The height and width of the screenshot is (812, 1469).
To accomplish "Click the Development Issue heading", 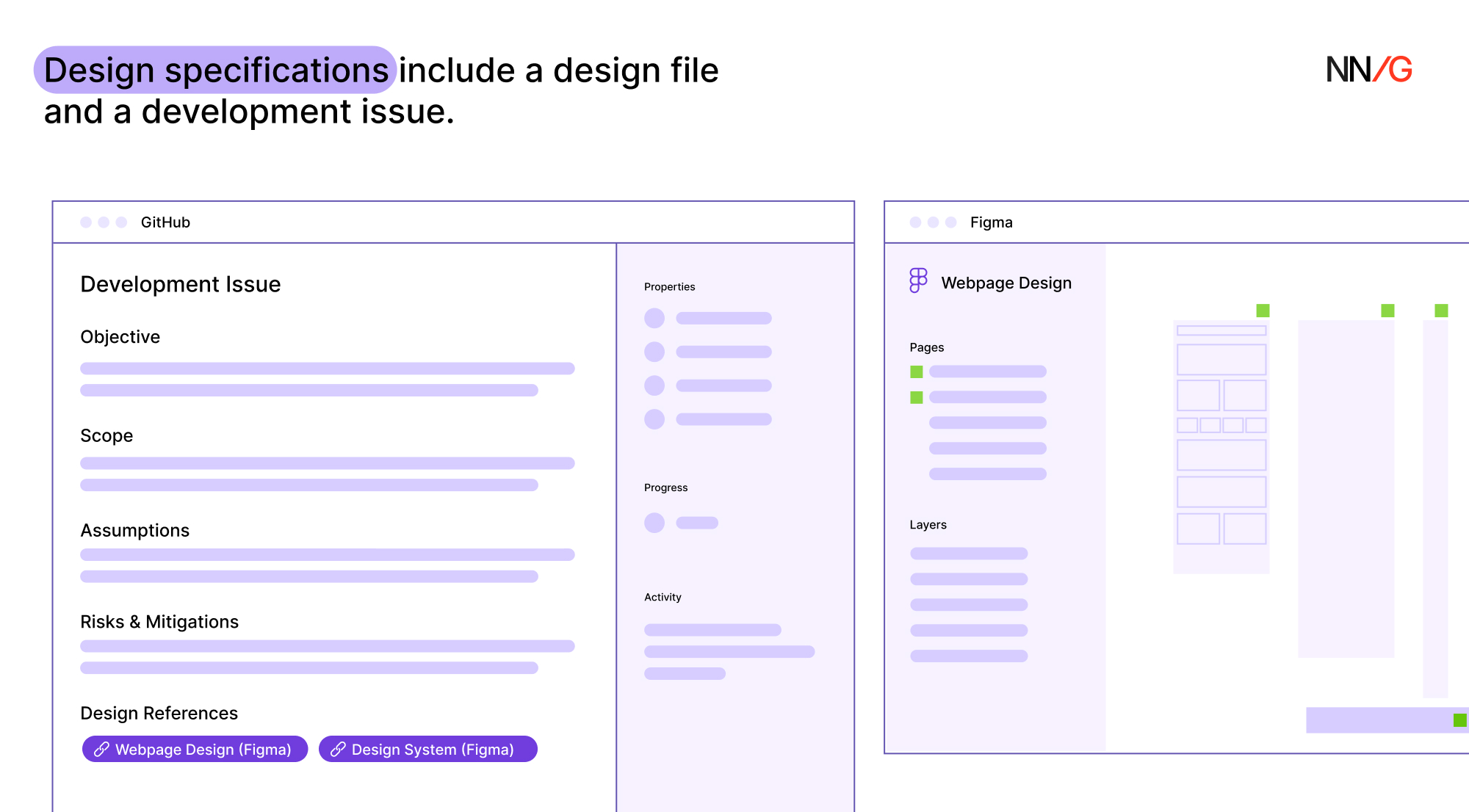I will (x=180, y=284).
